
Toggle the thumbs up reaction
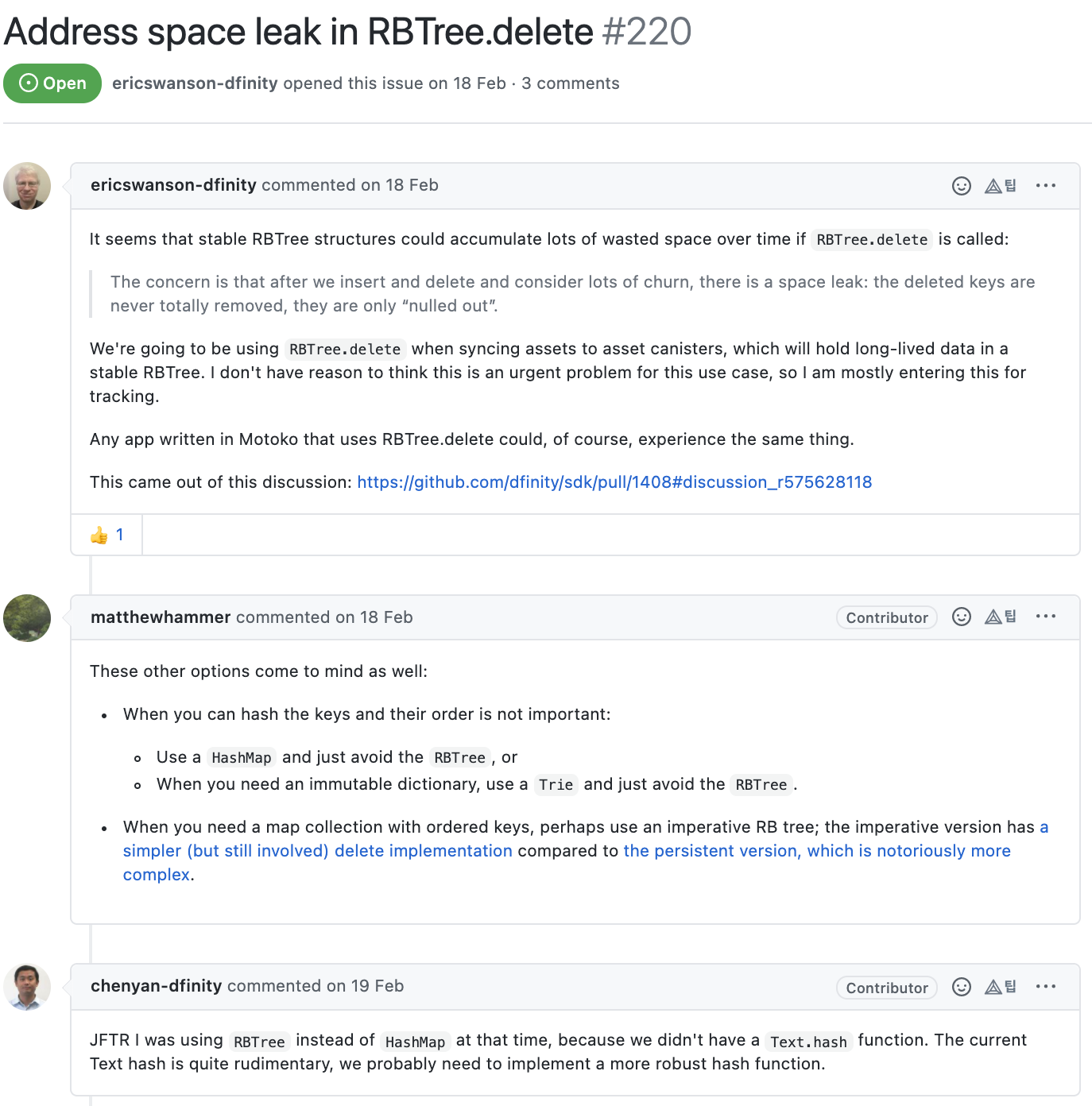106,535
